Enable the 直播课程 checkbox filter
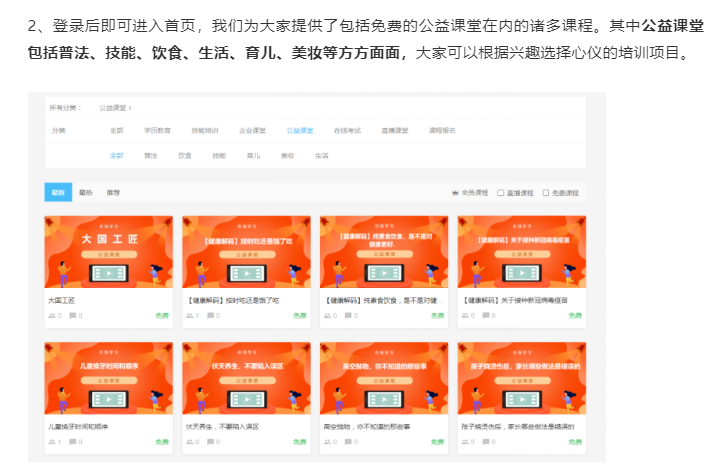Viewport: 714px width, 469px height. tap(500, 193)
